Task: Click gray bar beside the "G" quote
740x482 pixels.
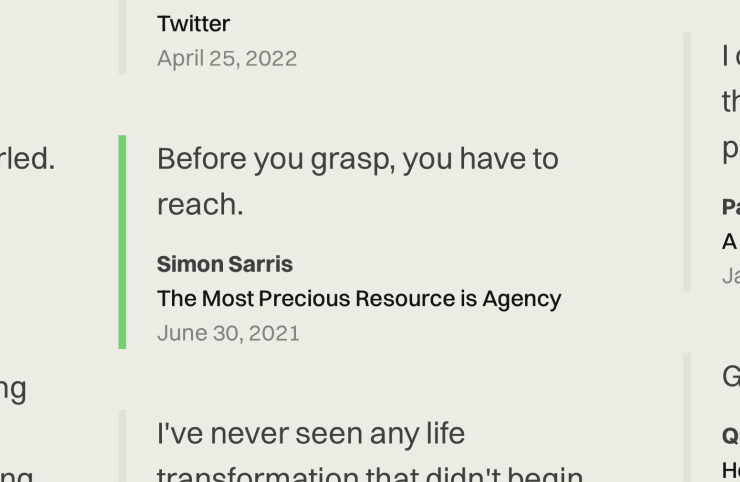Action: (687, 417)
